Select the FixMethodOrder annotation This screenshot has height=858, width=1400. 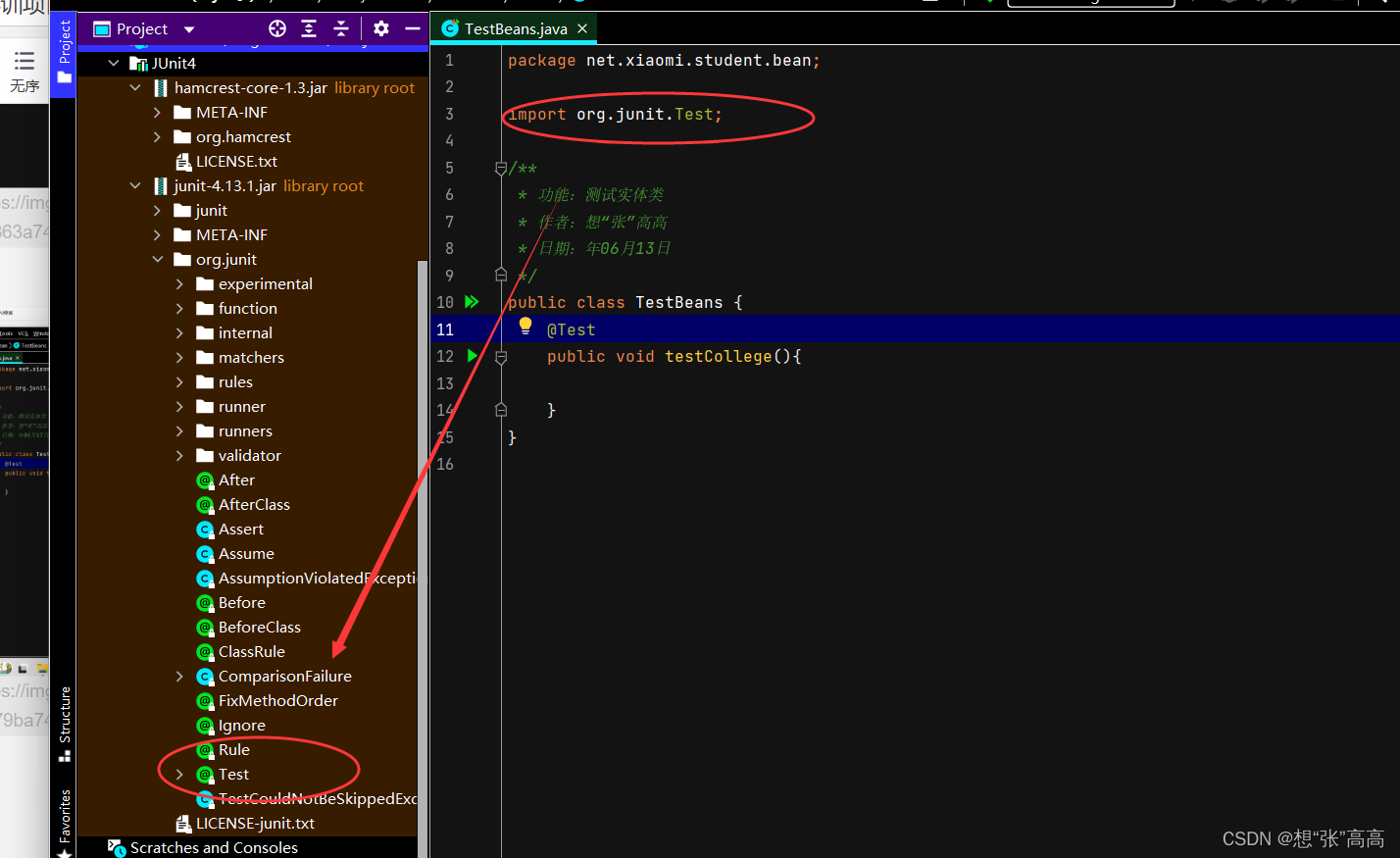(268, 700)
